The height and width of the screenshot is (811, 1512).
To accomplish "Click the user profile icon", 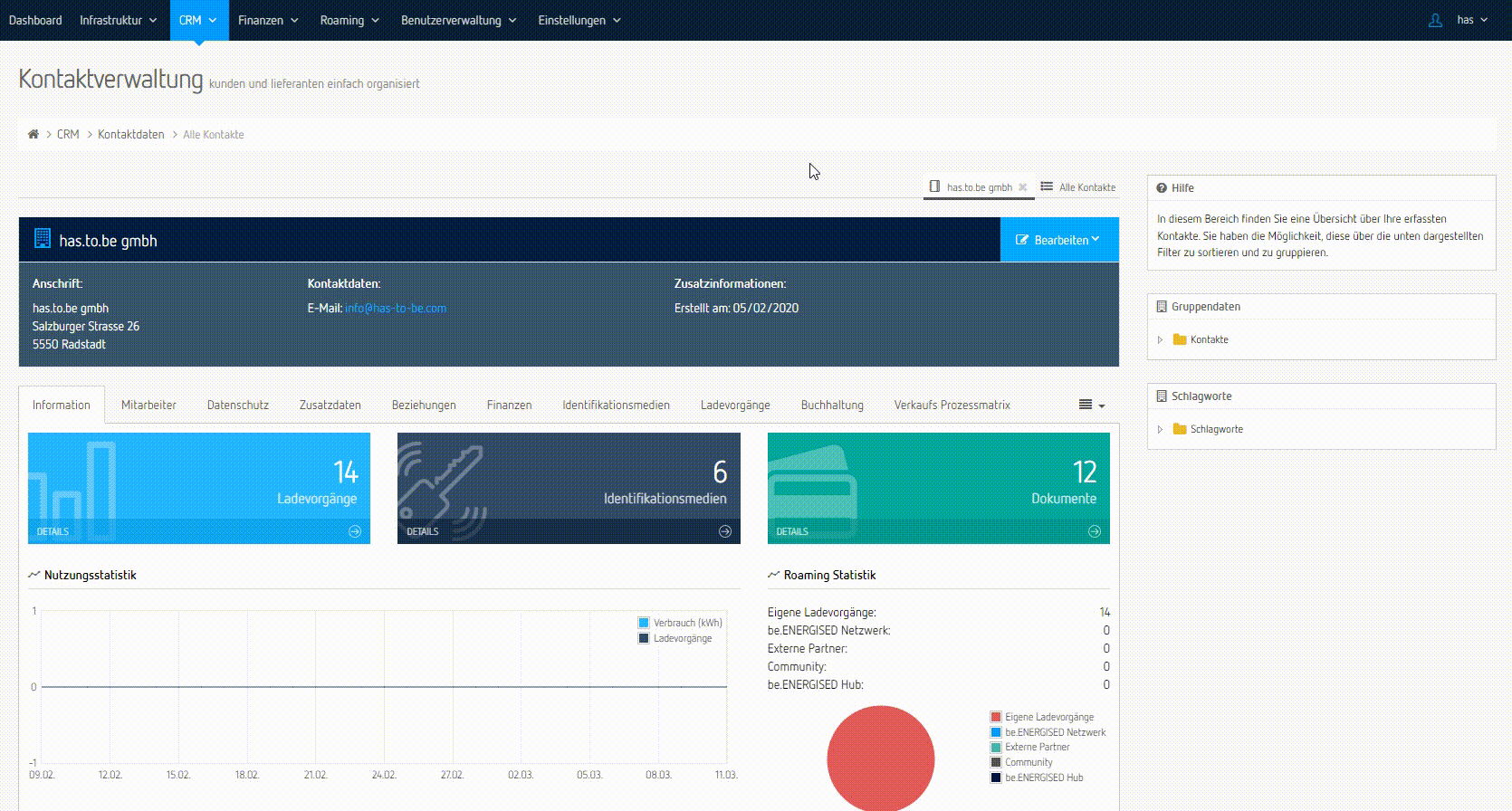I will 1435,20.
